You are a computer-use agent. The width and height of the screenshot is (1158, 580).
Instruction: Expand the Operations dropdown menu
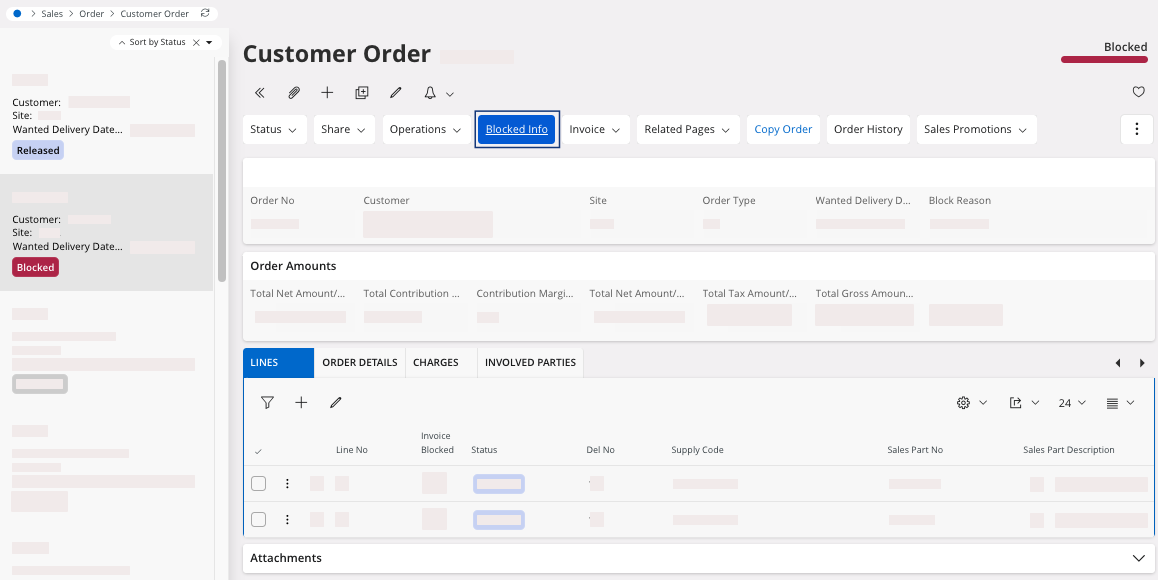coord(425,129)
